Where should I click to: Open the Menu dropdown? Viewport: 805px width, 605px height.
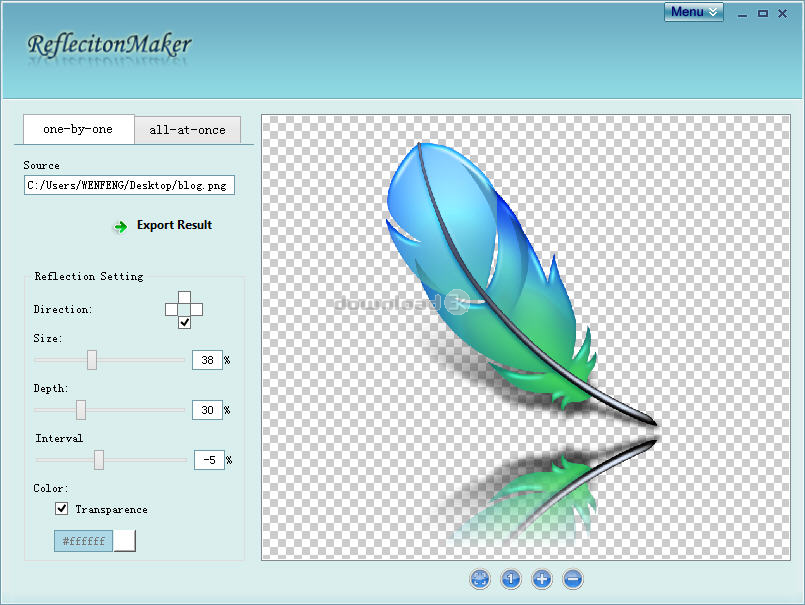tap(694, 12)
